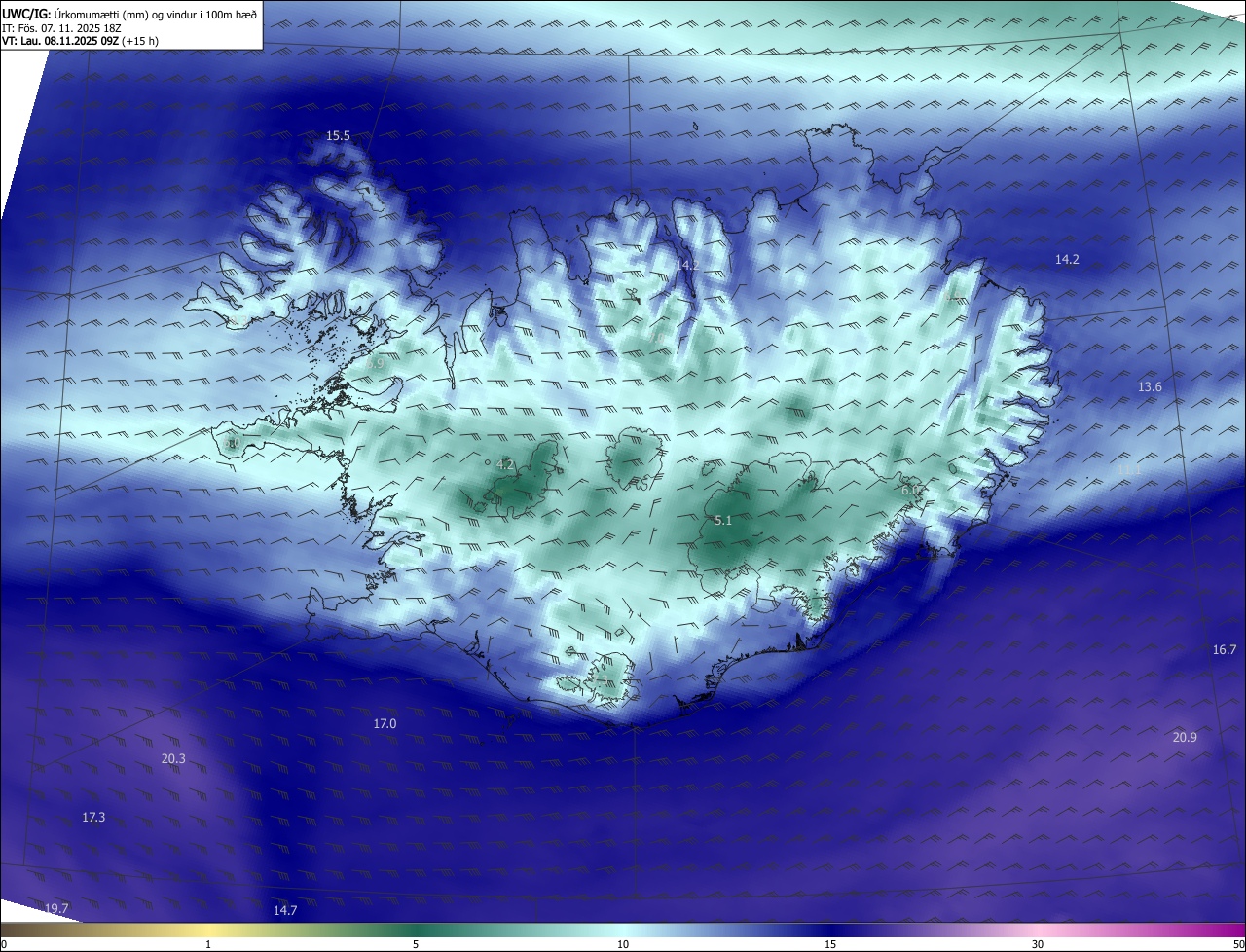
Task: Click the 14.2 label over the open sea
Action: [x=1067, y=260]
